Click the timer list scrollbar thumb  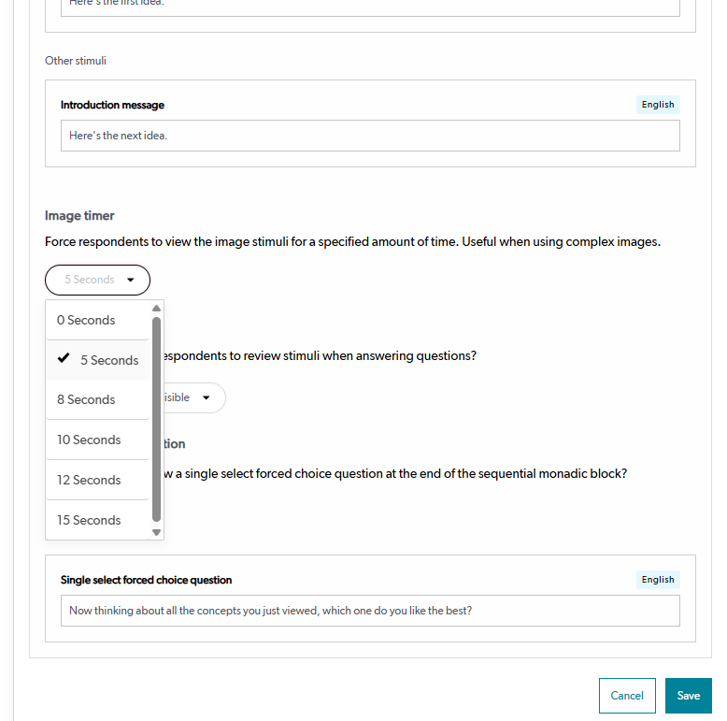(156, 419)
